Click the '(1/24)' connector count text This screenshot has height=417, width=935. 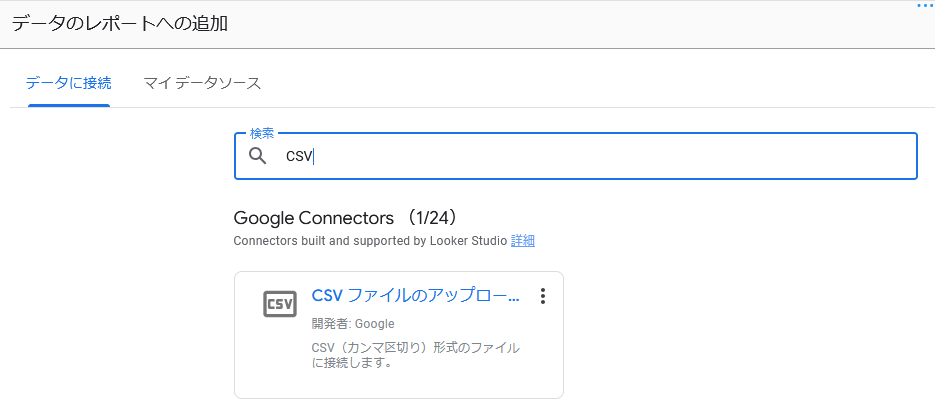[x=432, y=217]
